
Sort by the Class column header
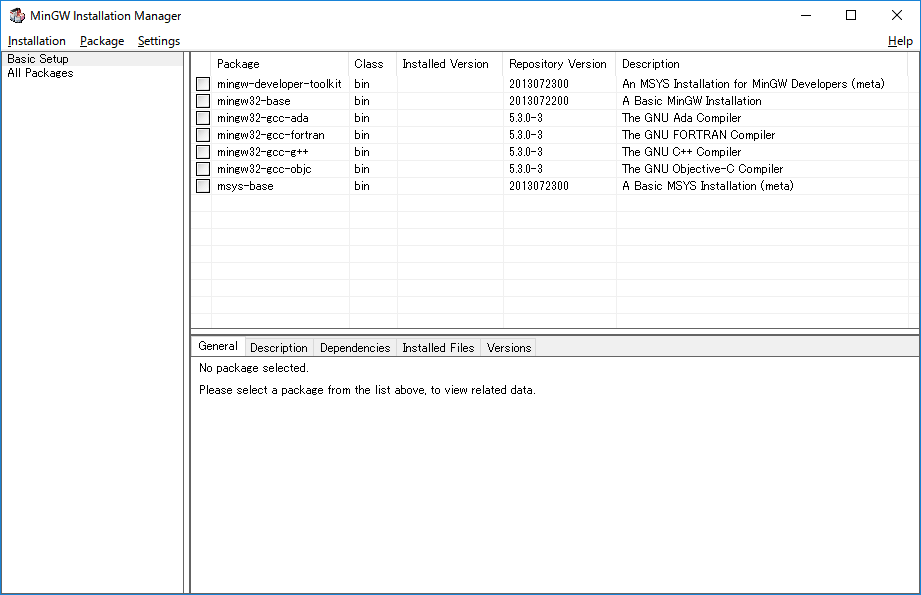[x=373, y=64]
